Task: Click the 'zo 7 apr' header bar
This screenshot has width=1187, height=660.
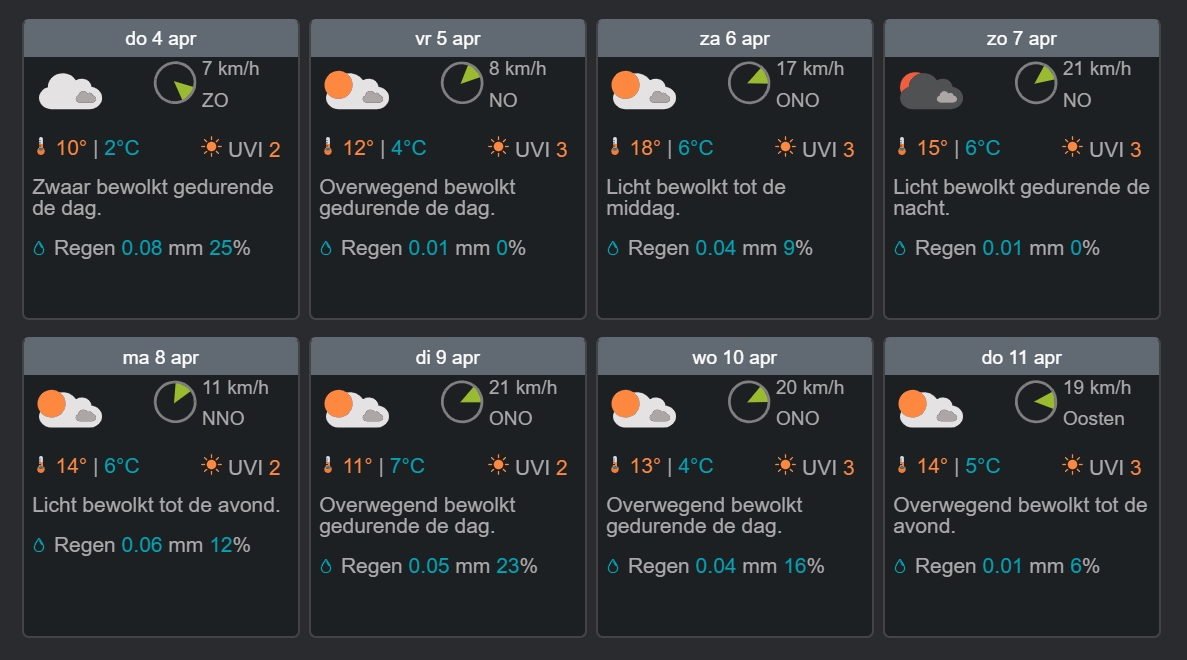Action: point(1022,39)
